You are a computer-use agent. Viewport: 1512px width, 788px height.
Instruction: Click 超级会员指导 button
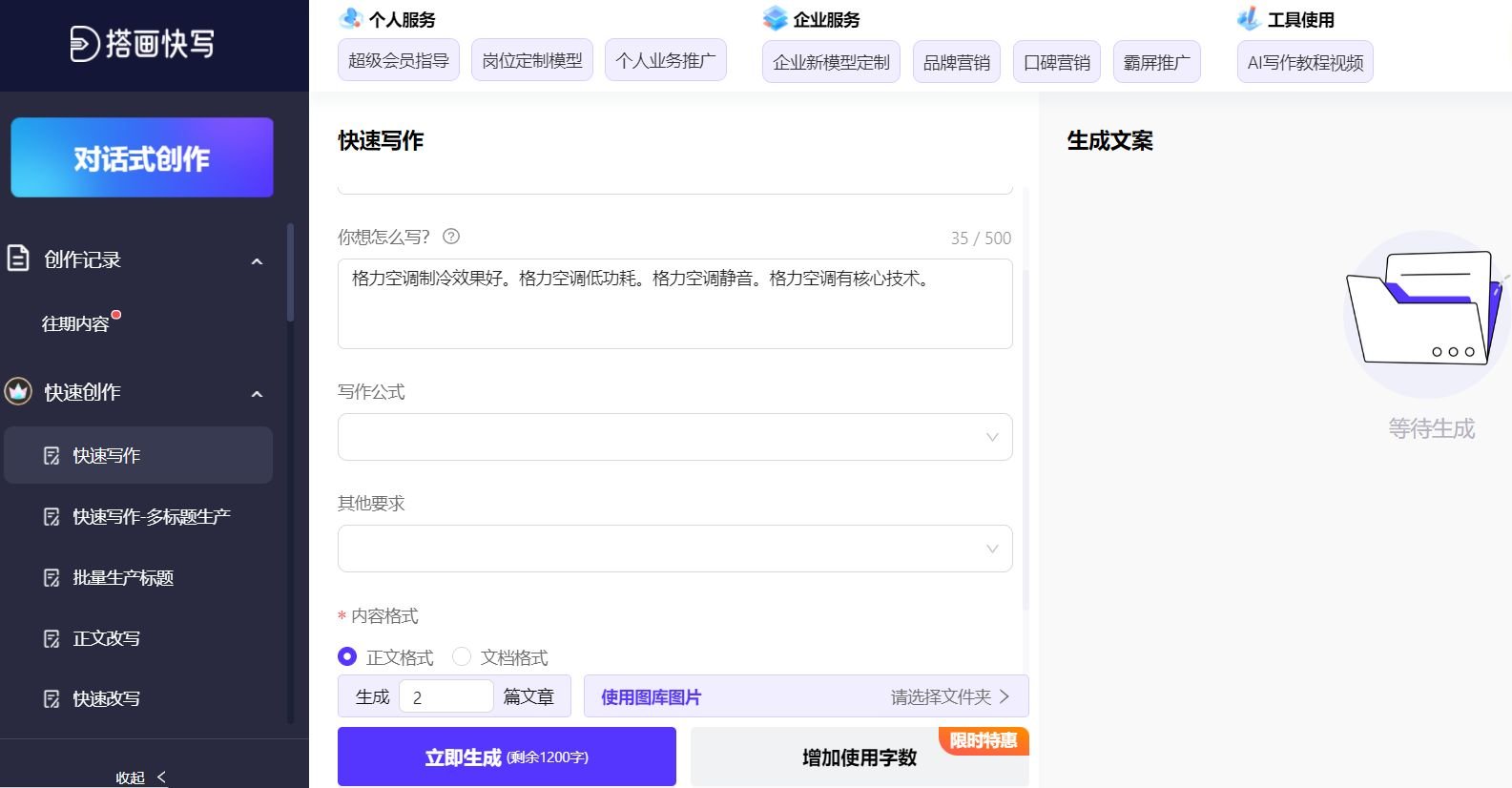point(399,60)
